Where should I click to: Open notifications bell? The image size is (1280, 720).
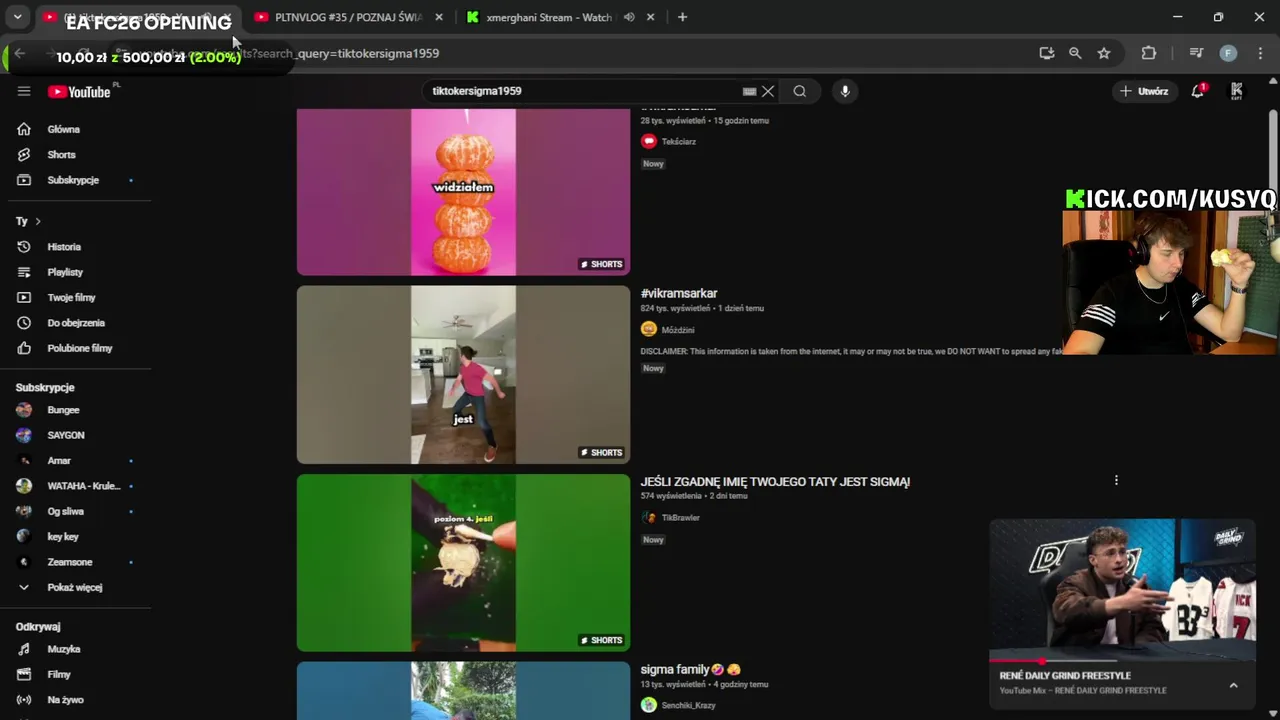(1198, 91)
